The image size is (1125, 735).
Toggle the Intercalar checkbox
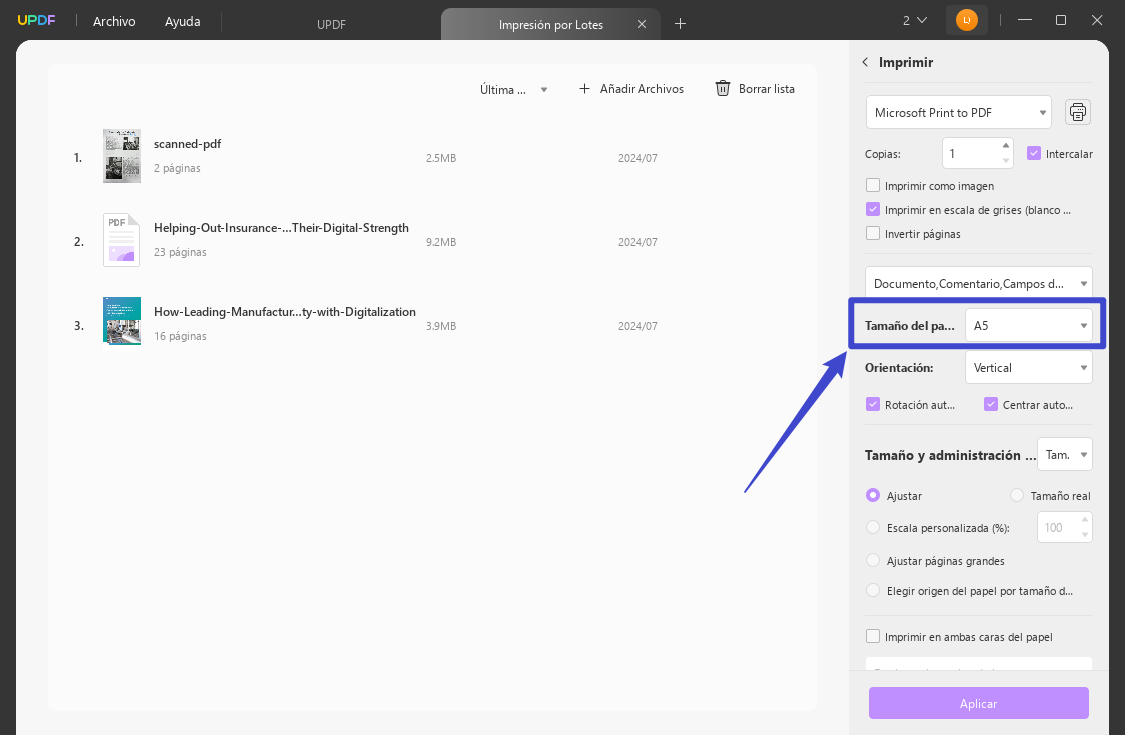[x=1035, y=154]
